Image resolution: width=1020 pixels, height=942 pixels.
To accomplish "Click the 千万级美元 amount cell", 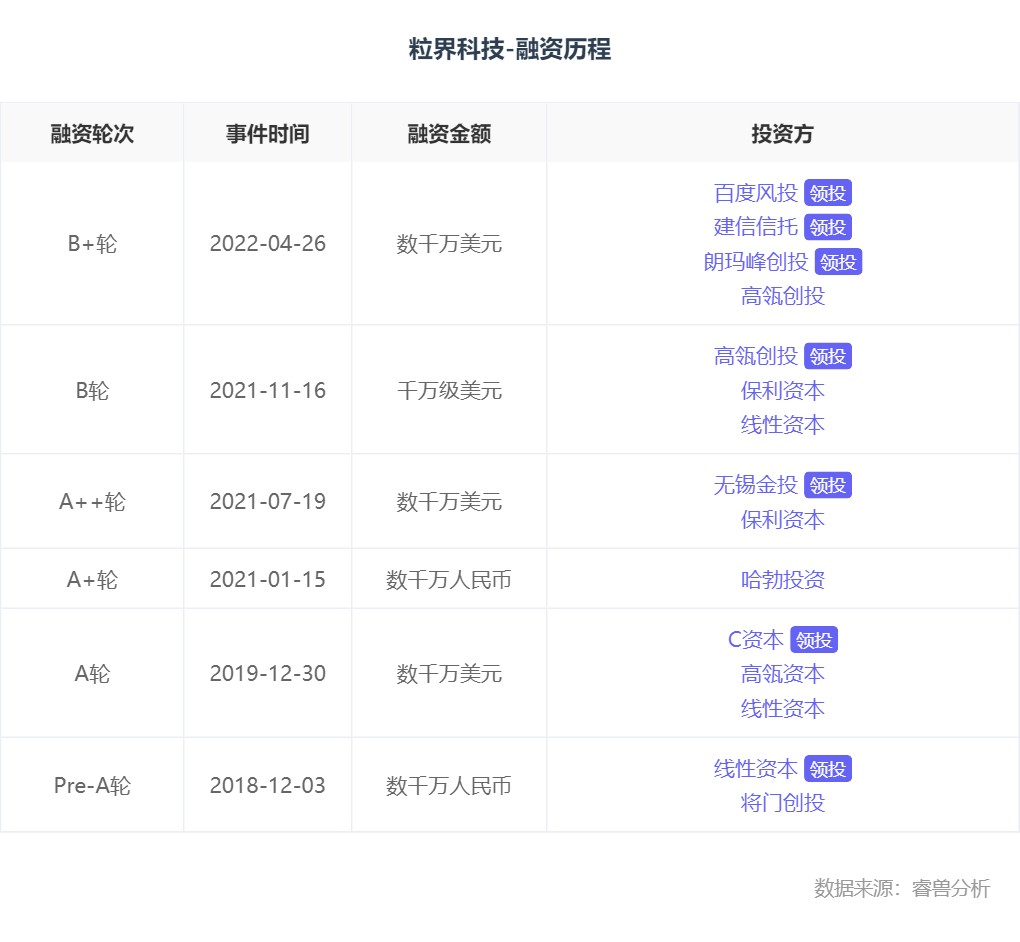I will 449,391.
